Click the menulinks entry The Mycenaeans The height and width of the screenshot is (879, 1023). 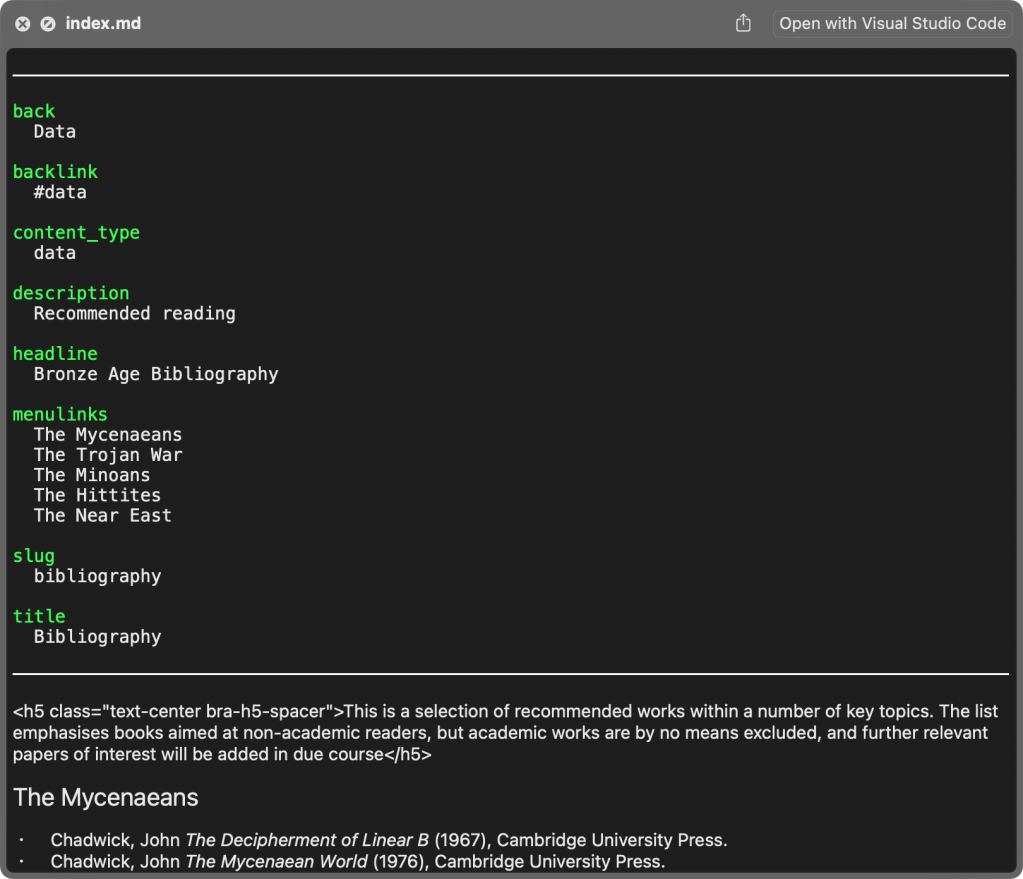click(x=107, y=434)
